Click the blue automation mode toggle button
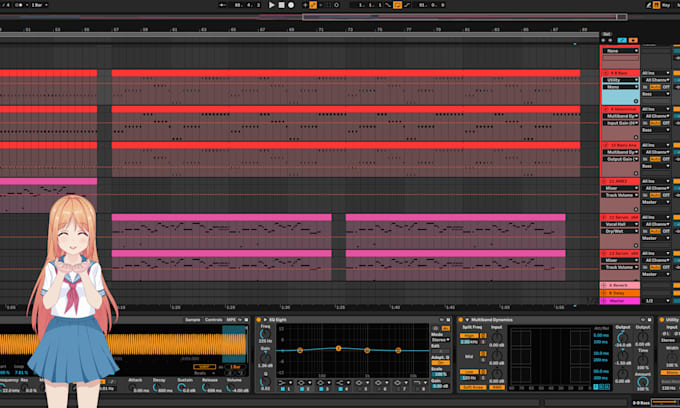Viewport: 680px width, 408px height. tap(622, 40)
